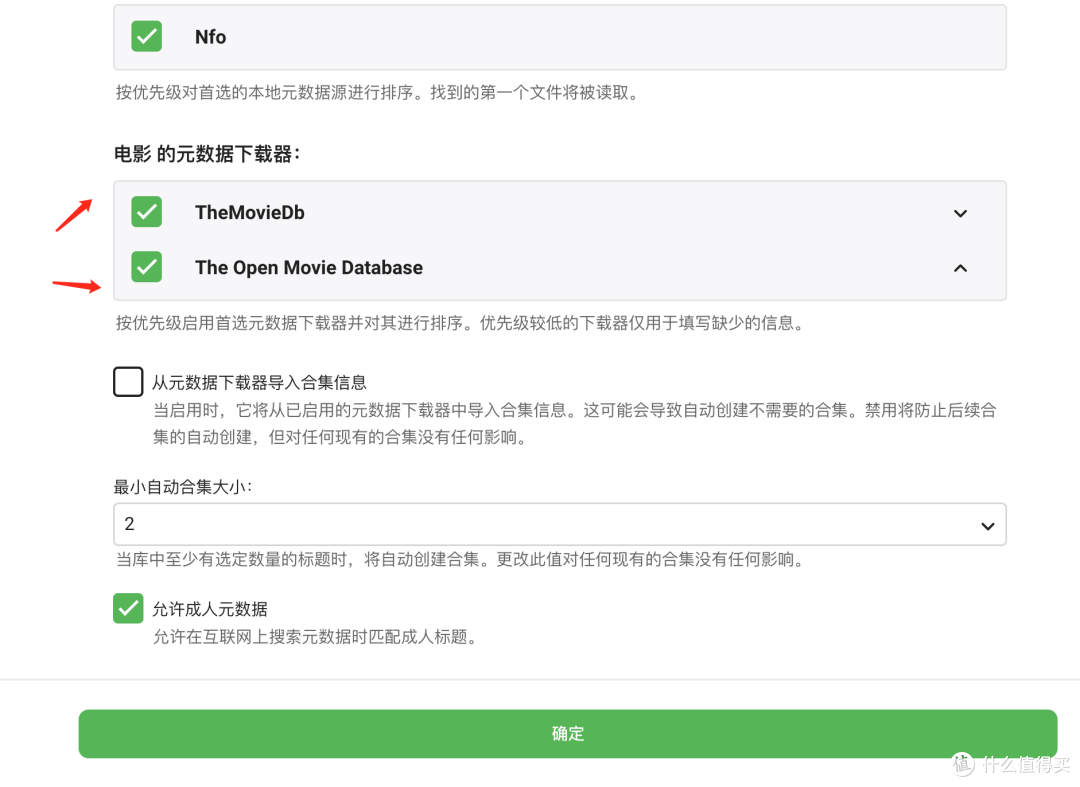Click the checkmark icon next to 允许成人元数据
Screen dimensions: 1080x787
click(128, 608)
